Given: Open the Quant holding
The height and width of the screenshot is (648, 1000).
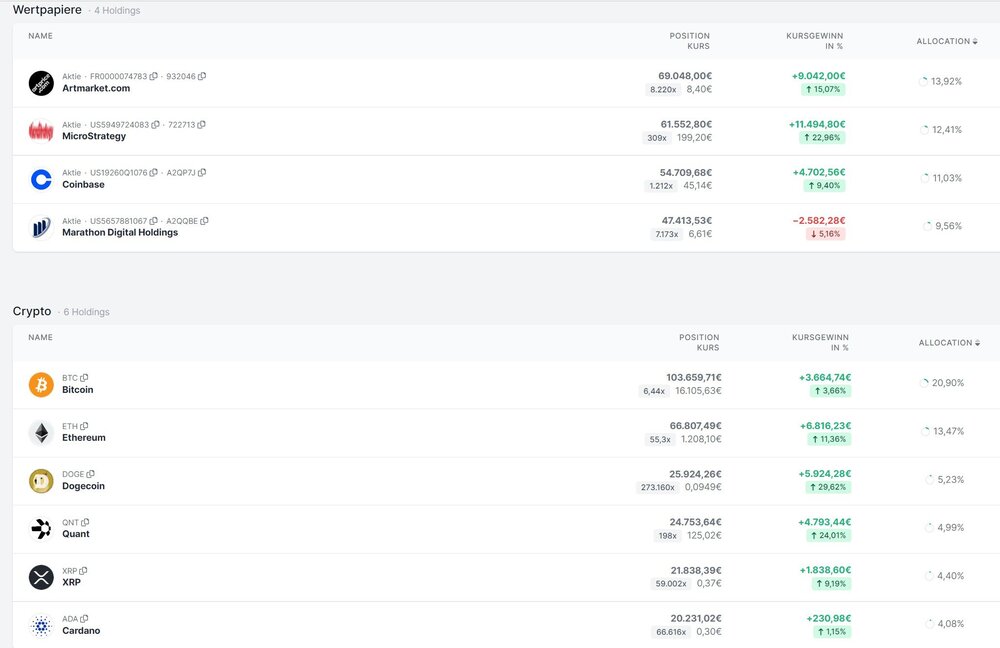Looking at the screenshot, I should coord(76,534).
